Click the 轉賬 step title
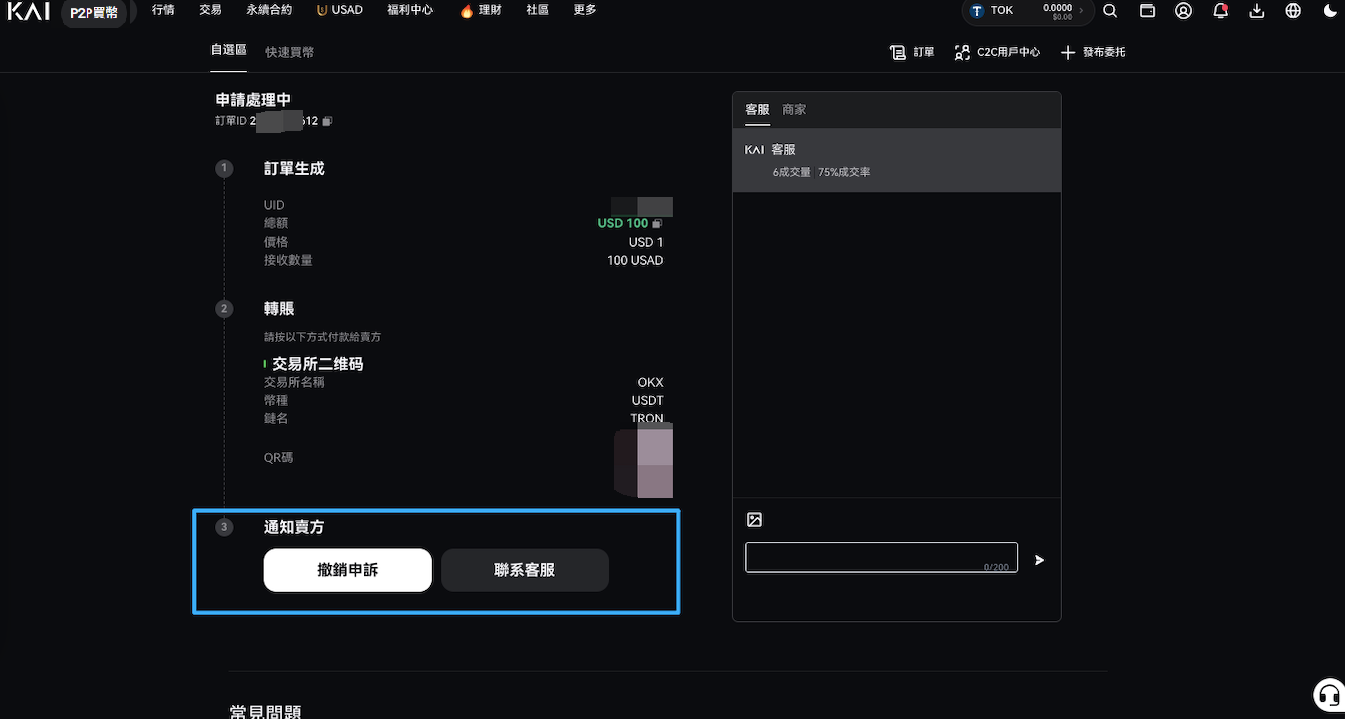Image resolution: width=1345 pixels, height=719 pixels. click(279, 309)
